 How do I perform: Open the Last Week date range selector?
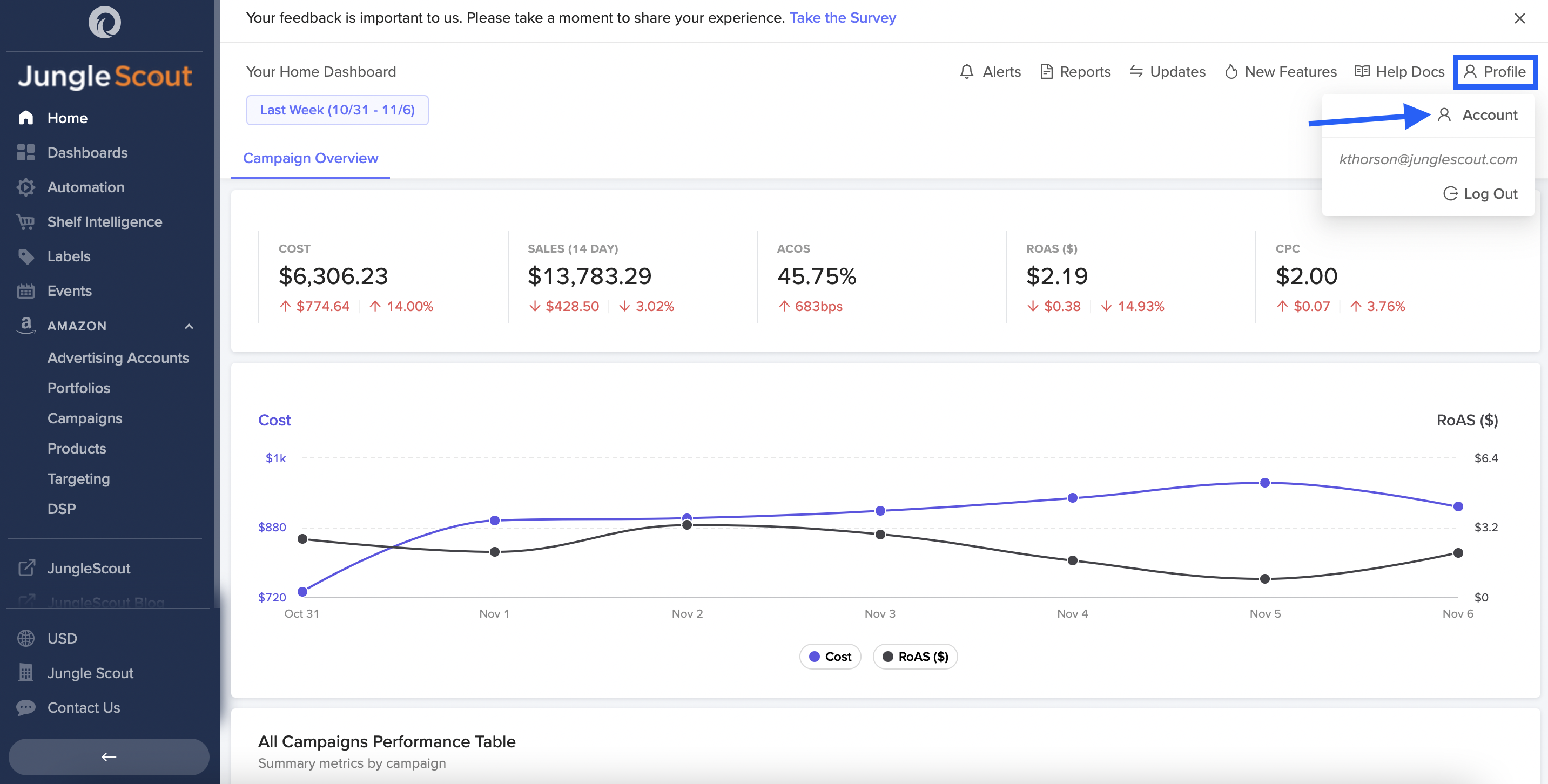pyautogui.click(x=337, y=110)
